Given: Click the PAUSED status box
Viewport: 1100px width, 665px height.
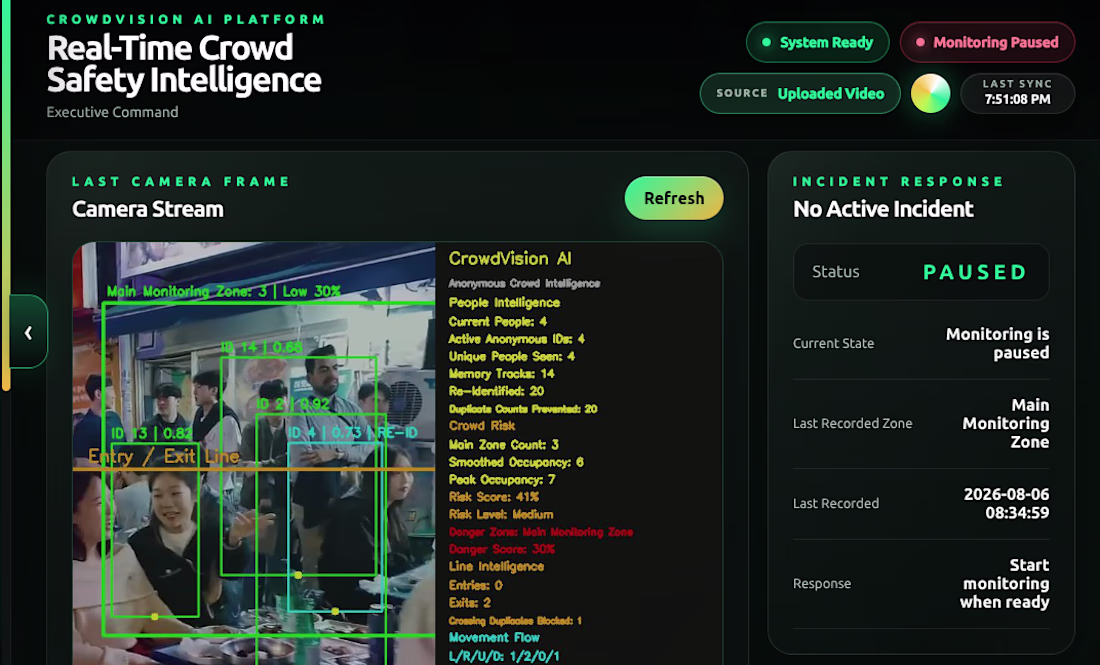Looking at the screenshot, I should 921,272.
